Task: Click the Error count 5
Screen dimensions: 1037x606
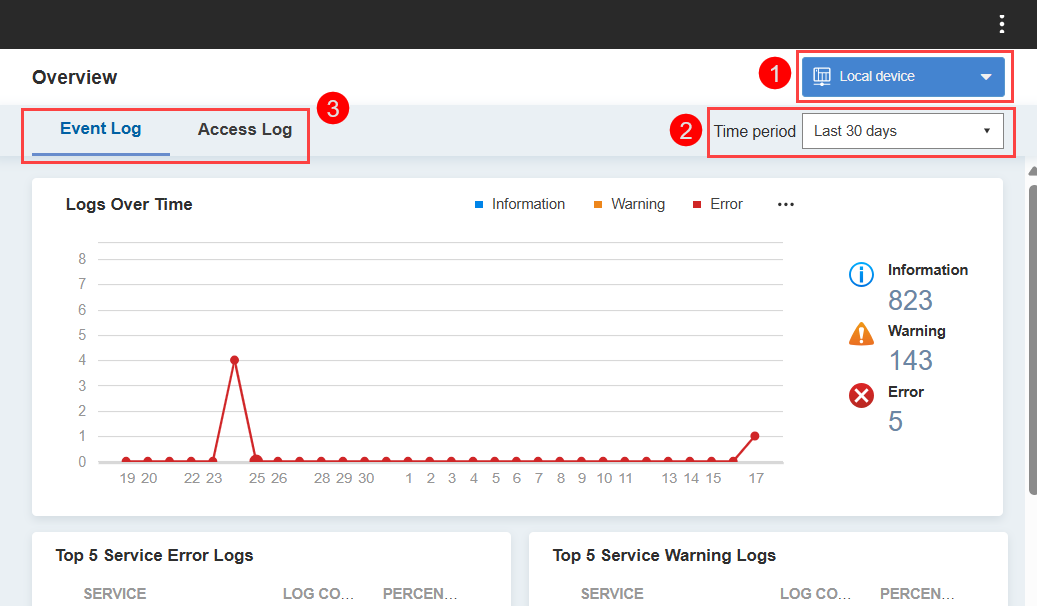Action: 895,421
